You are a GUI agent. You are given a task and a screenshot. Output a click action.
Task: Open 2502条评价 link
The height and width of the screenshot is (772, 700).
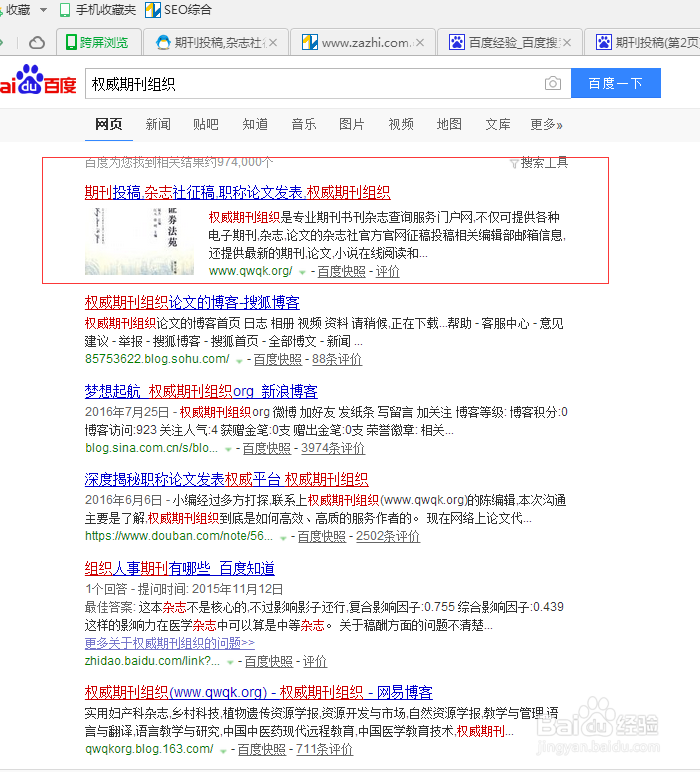click(388, 536)
